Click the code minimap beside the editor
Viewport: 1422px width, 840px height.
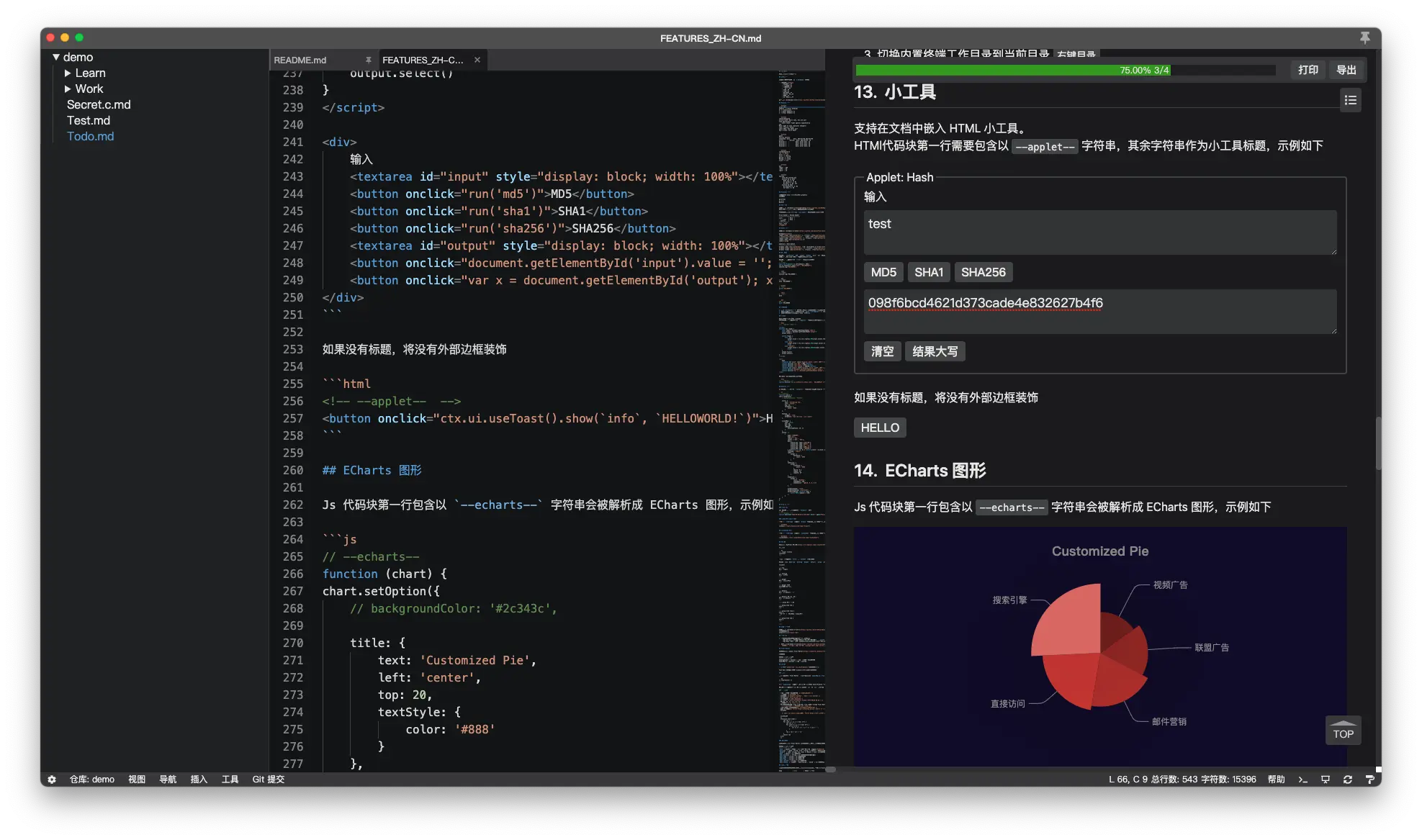coord(801,421)
